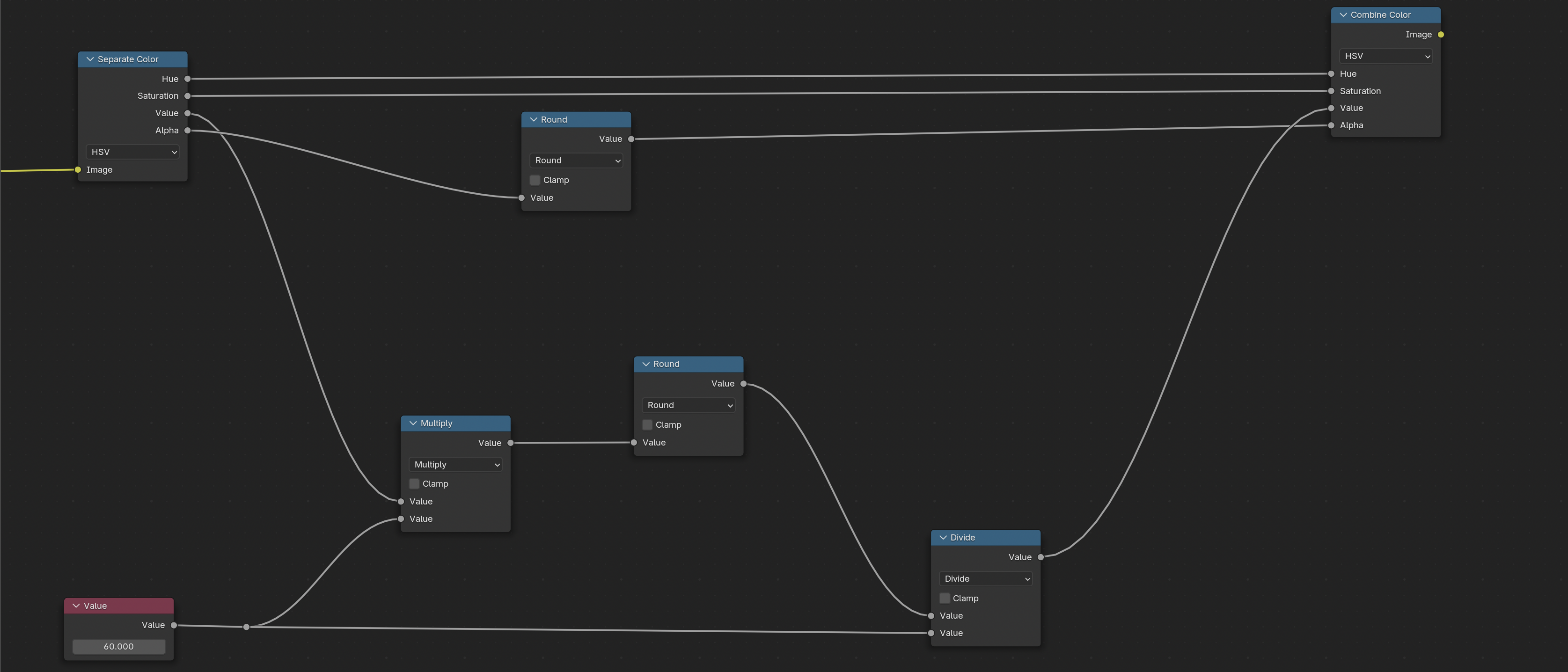Click the yellow Image output socket on Combine Color
1568x672 pixels.
click(x=1440, y=35)
